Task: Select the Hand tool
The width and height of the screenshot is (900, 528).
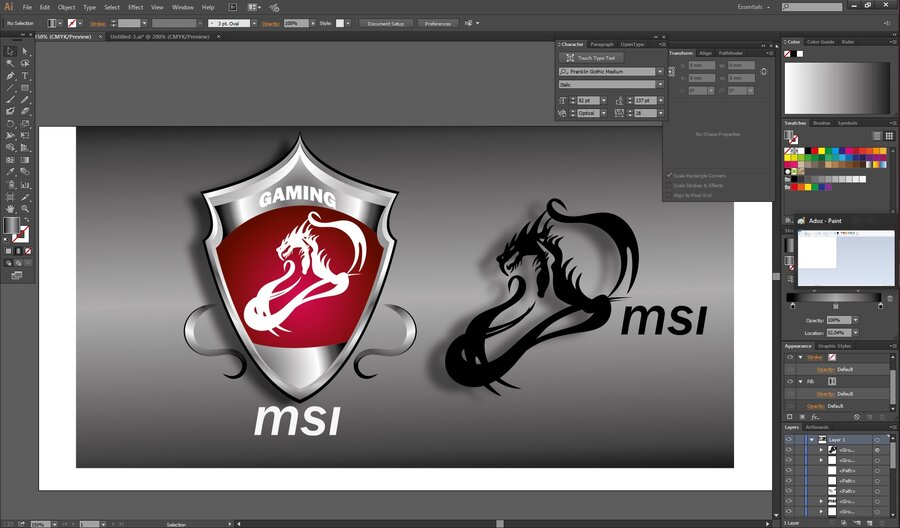Action: (10, 209)
